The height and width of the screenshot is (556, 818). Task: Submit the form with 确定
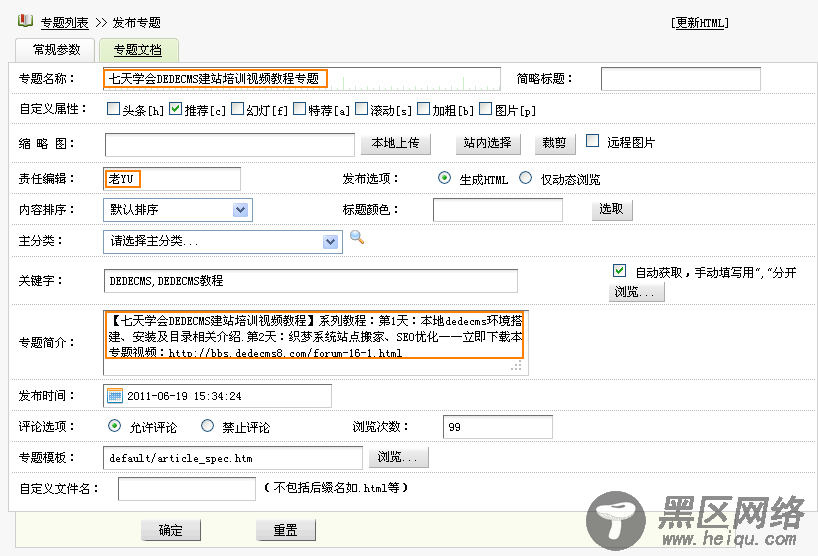tap(171, 530)
